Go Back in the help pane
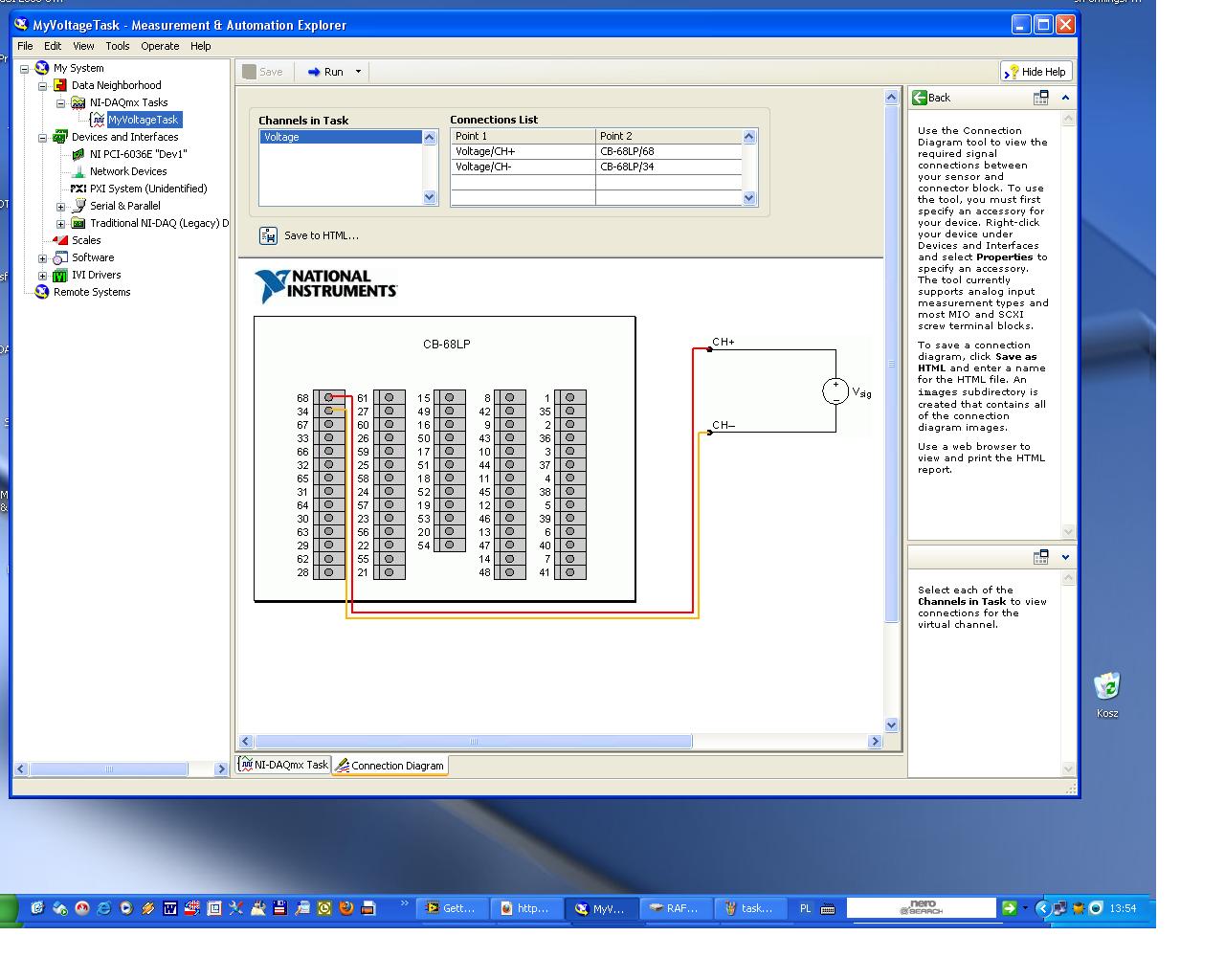 coord(931,98)
